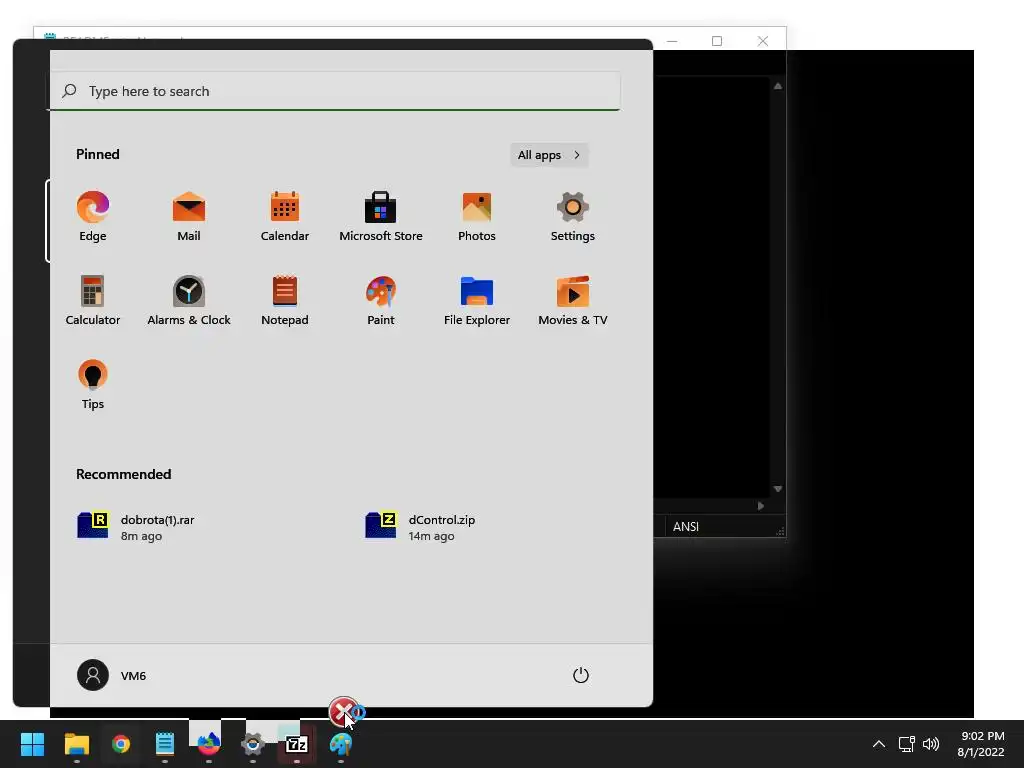This screenshot has width=1024, height=768.
Task: Switch to Paint on the taskbar
Action: click(x=341, y=744)
